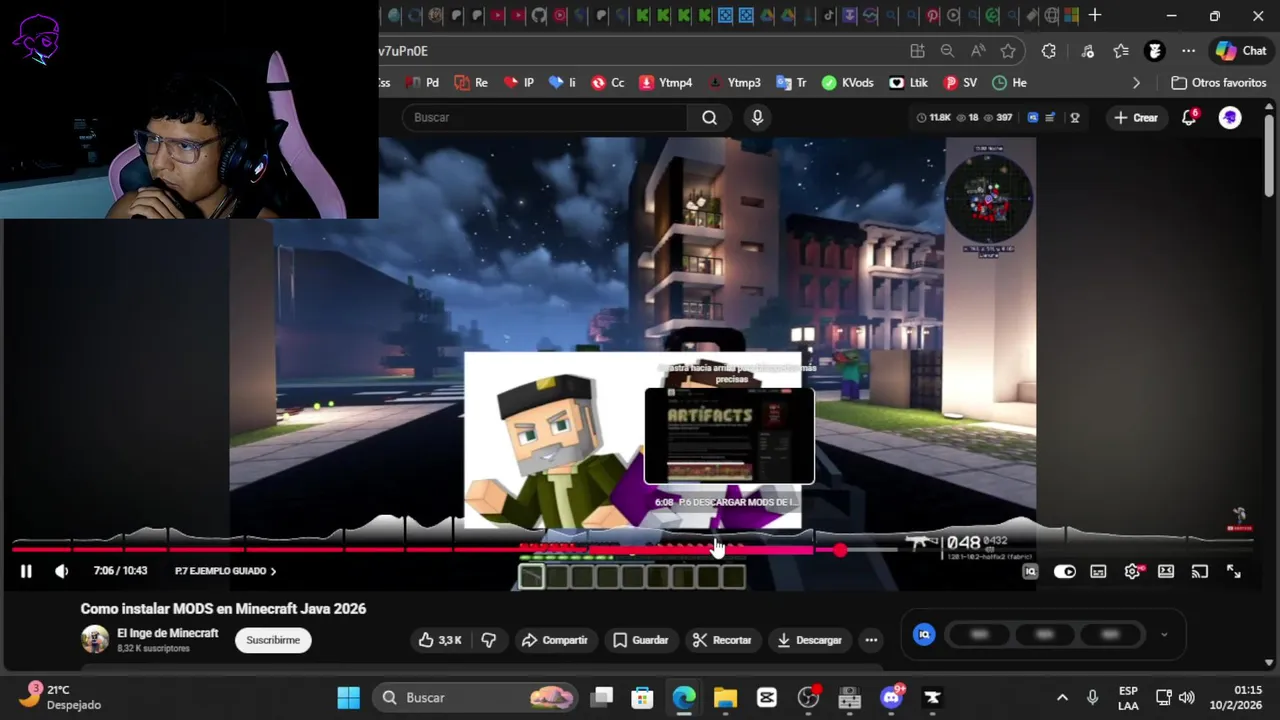Screen dimensions: 1280x720
Task: Open the SV bookmark
Action: tap(960, 83)
